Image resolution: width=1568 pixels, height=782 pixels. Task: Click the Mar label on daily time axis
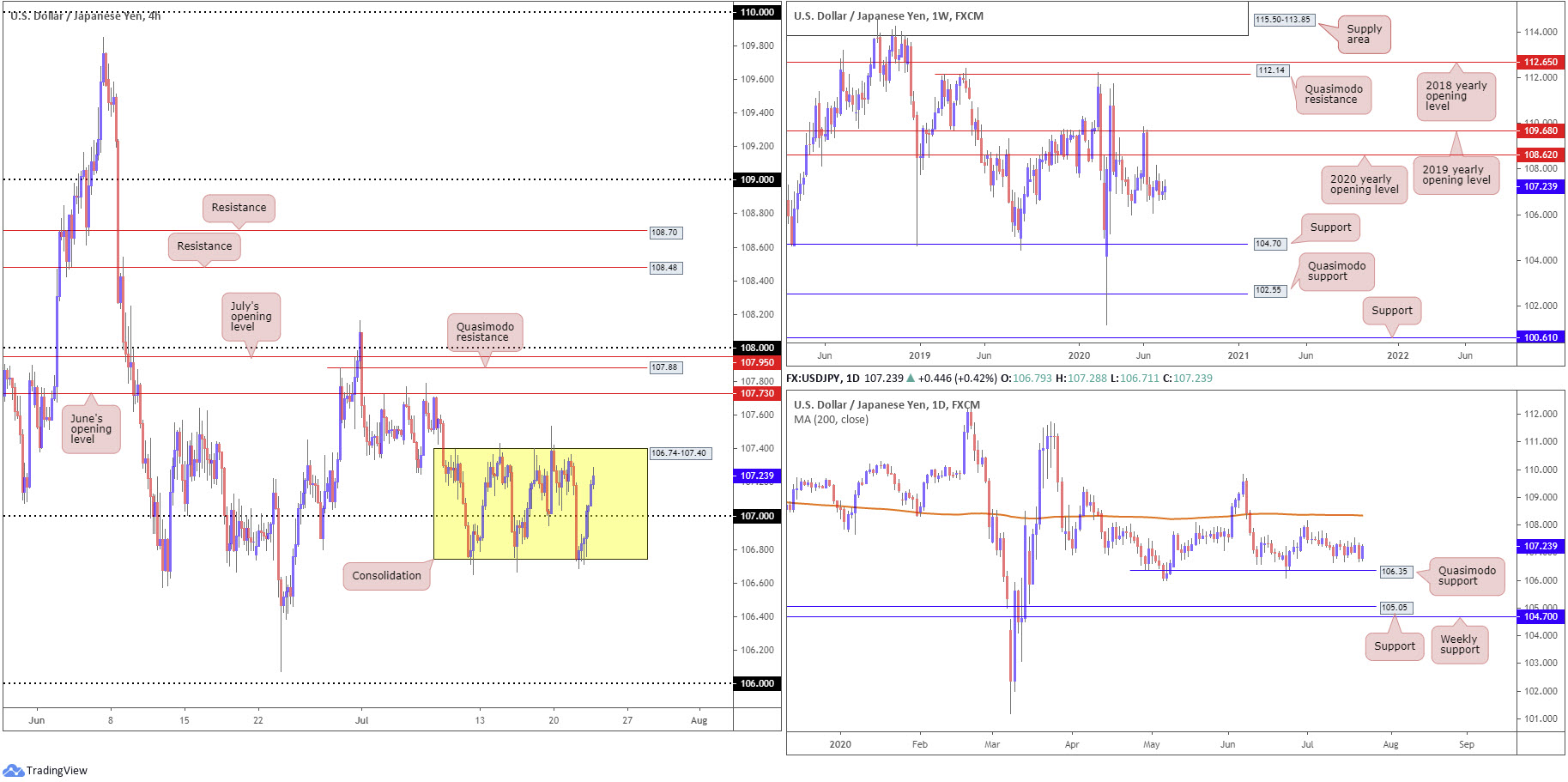[x=992, y=744]
